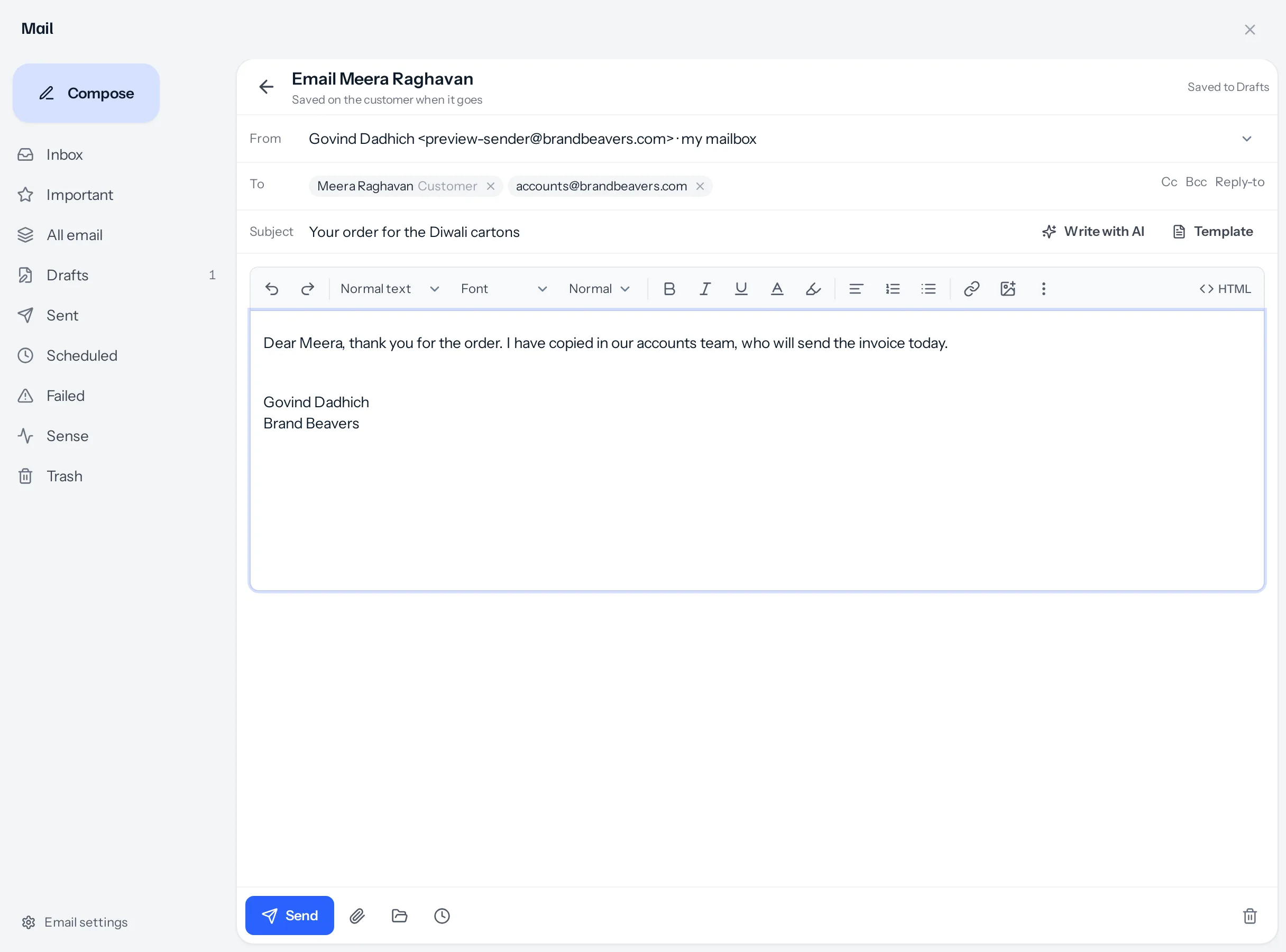Toggle bold formatting
Viewport: 1286px width, 952px height.
(x=669, y=289)
